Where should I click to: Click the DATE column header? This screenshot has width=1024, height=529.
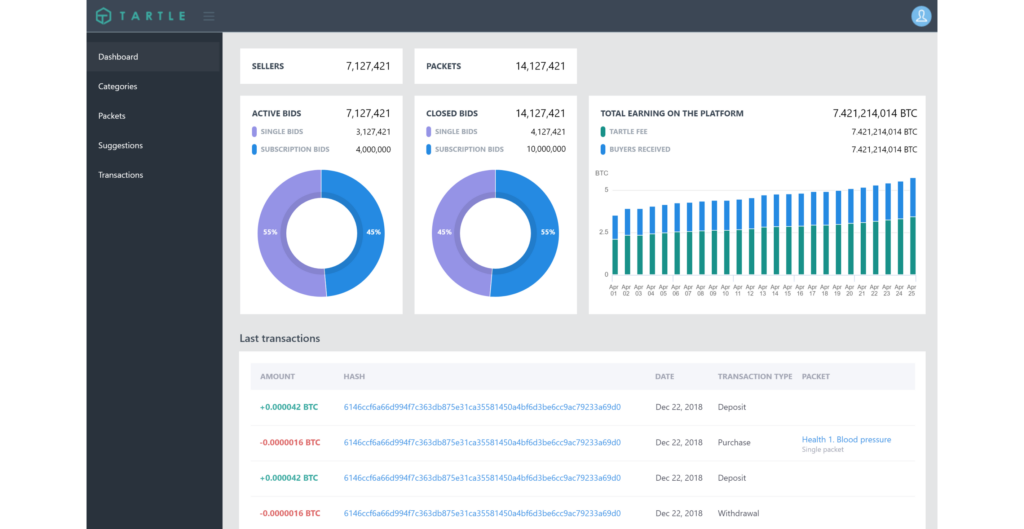click(665, 377)
